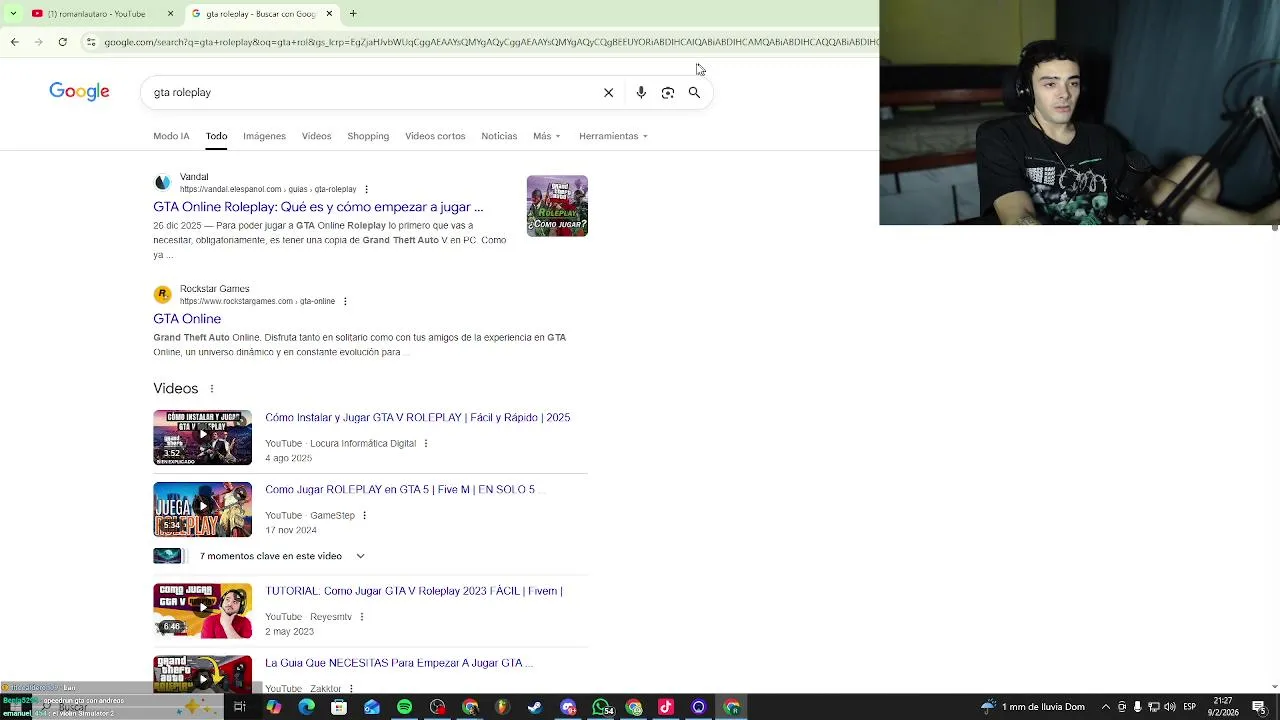Open three-dot menu for Rockstar Games result
Viewport: 1280px width, 720px height.
(345, 301)
